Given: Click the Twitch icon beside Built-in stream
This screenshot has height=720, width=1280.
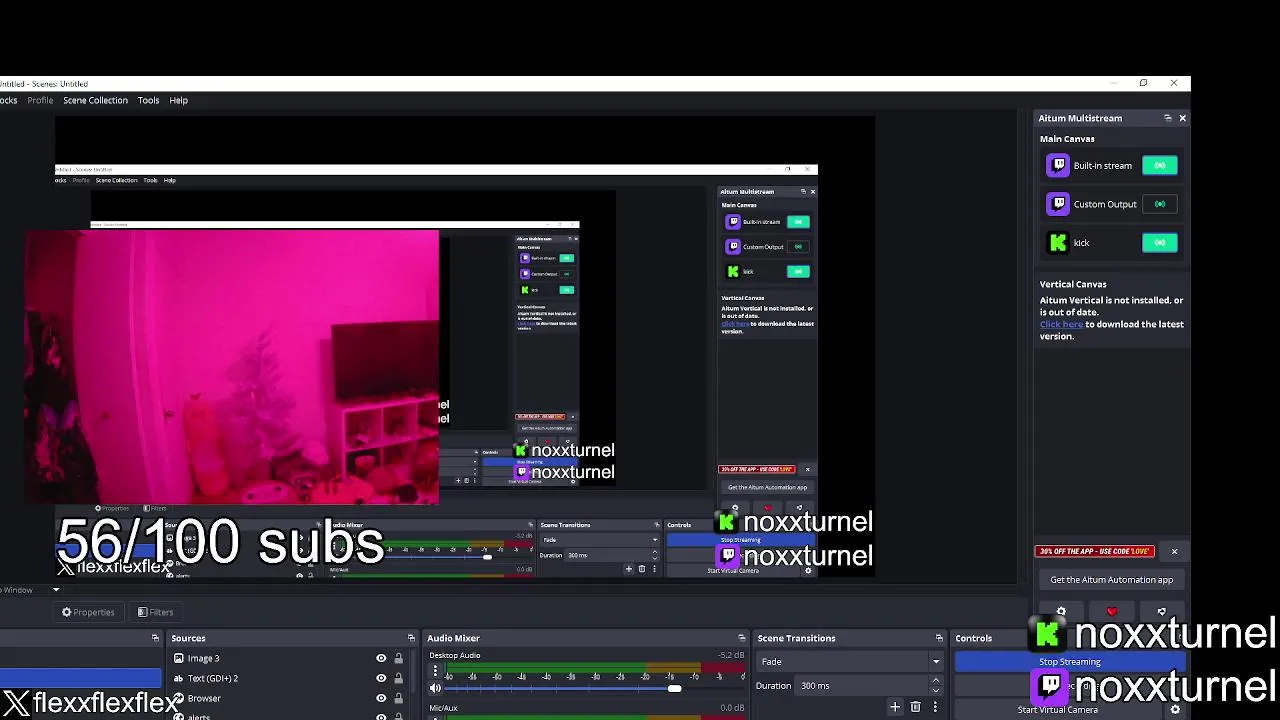Looking at the screenshot, I should pyautogui.click(x=1058, y=165).
